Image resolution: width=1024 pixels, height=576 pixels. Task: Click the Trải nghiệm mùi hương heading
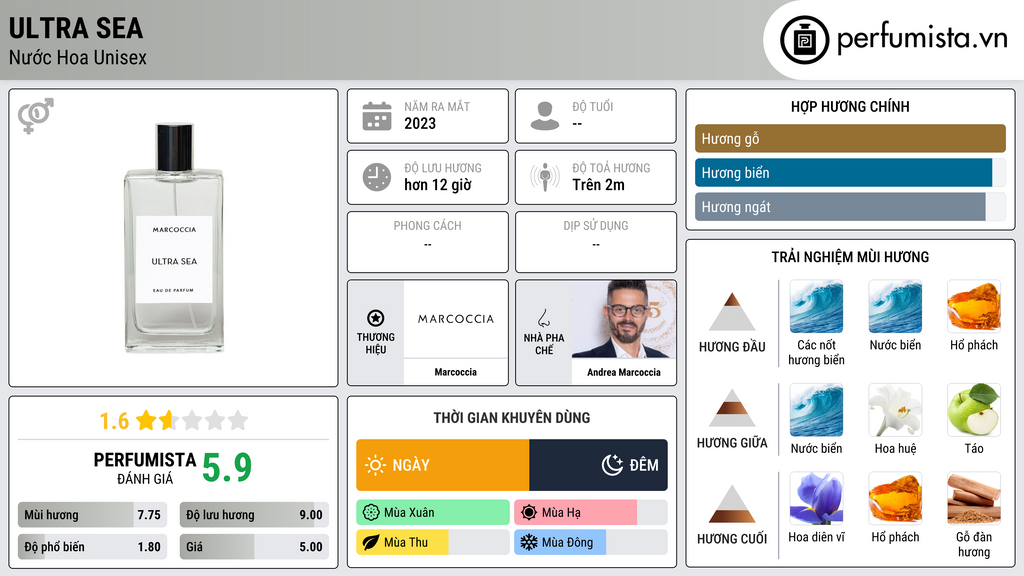(x=850, y=257)
